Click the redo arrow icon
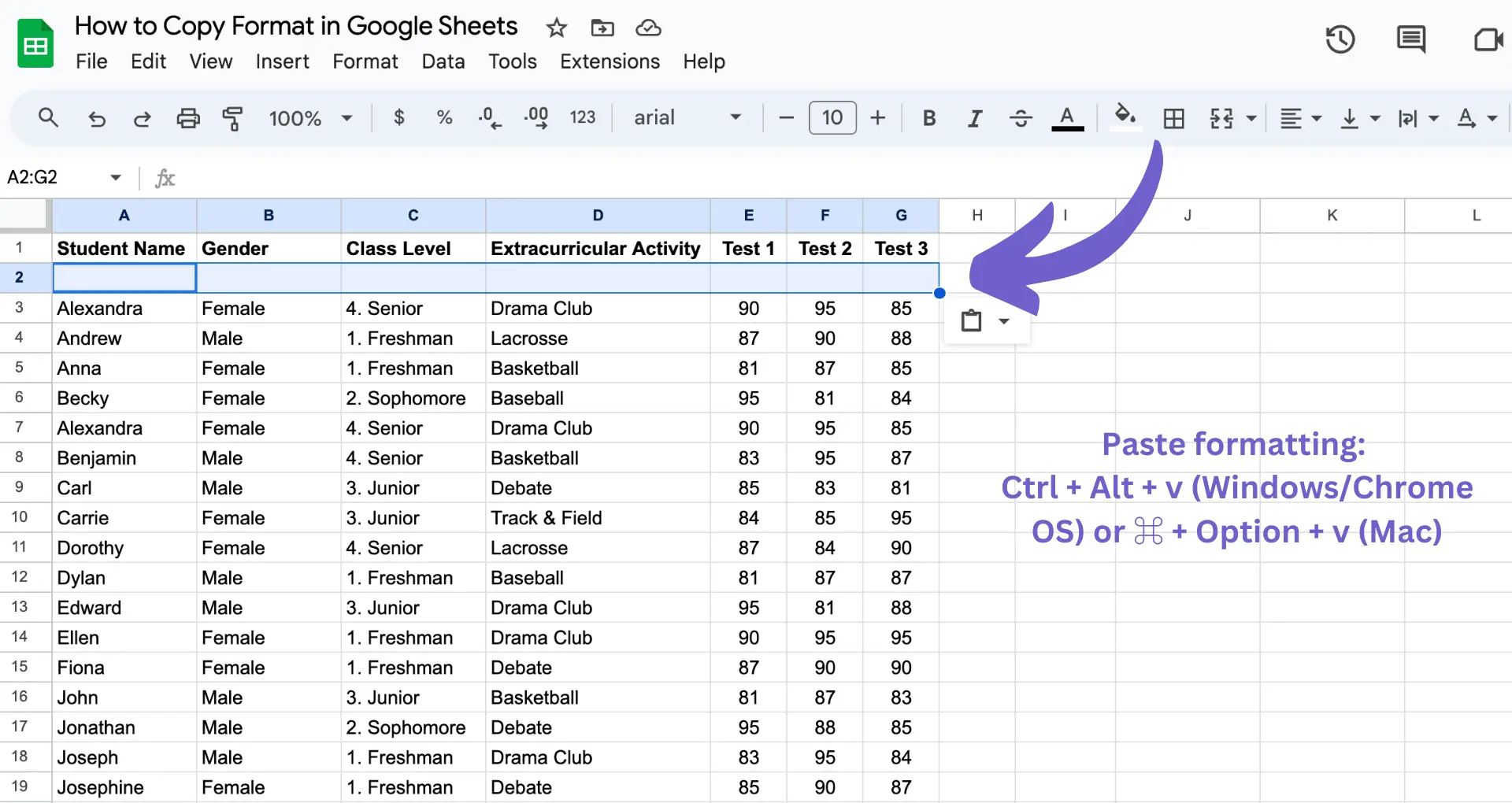Image resolution: width=1512 pixels, height=803 pixels. tap(143, 119)
